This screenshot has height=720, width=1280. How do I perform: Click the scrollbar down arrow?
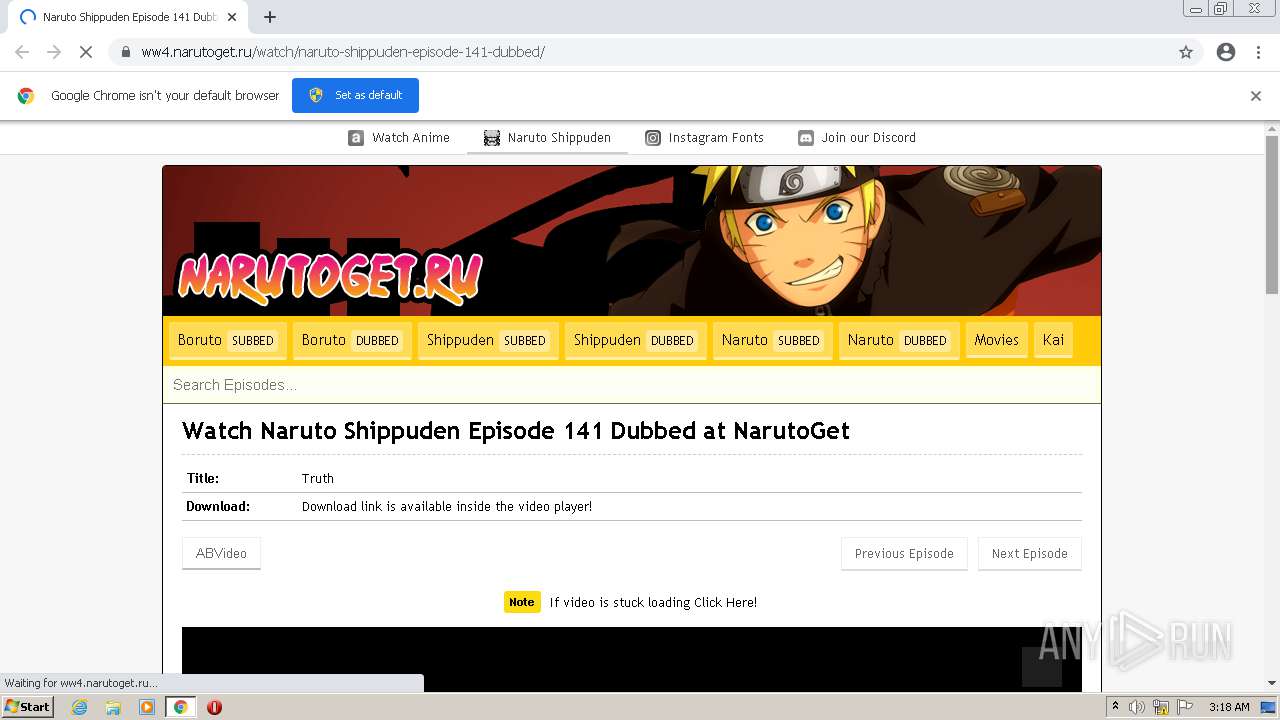pos(1272,683)
